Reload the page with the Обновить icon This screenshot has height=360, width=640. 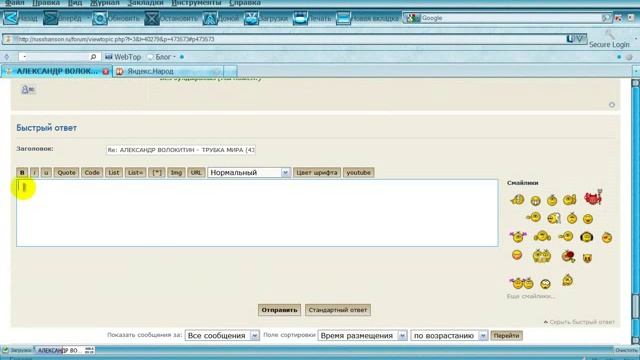pyautogui.click(x=100, y=18)
